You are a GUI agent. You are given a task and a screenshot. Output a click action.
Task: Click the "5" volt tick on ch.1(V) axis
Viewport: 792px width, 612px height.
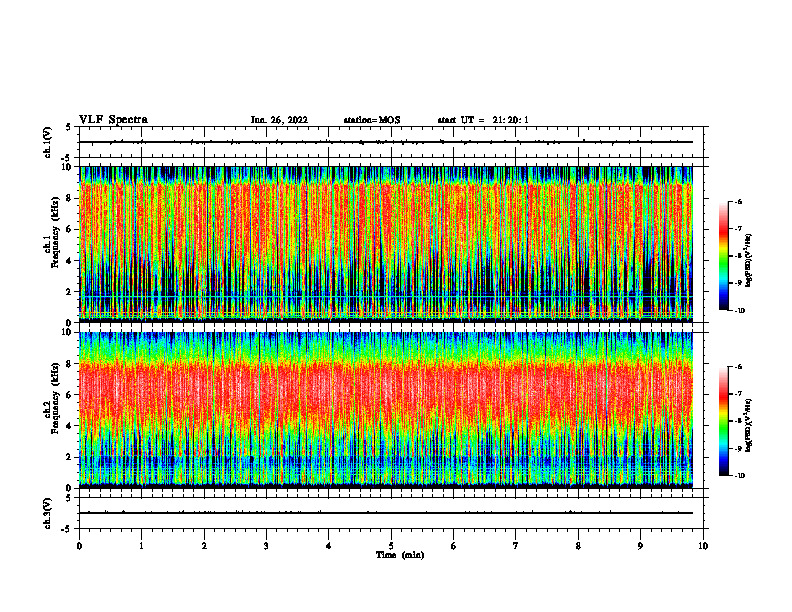point(69,128)
